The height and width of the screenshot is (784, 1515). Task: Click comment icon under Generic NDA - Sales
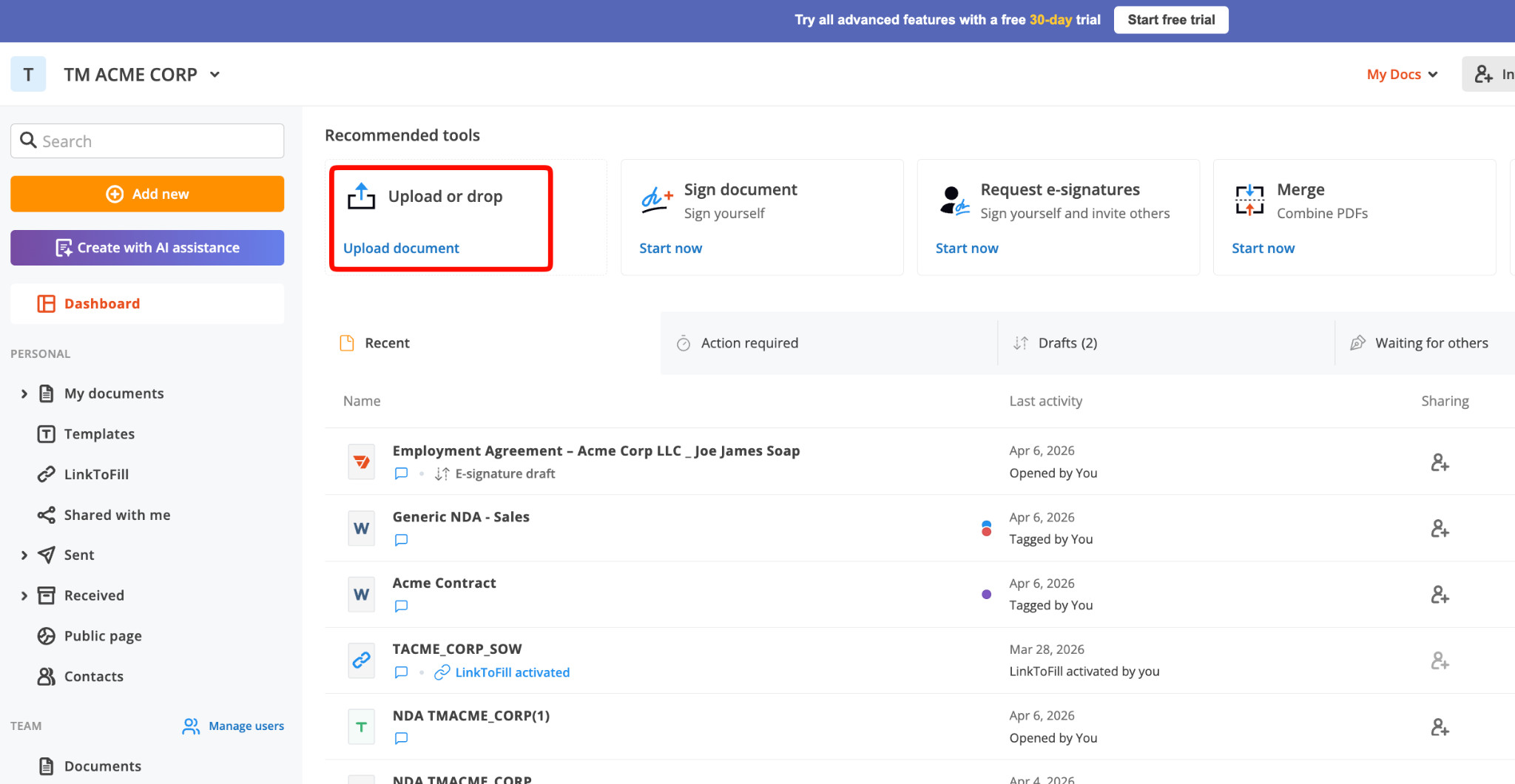point(401,540)
